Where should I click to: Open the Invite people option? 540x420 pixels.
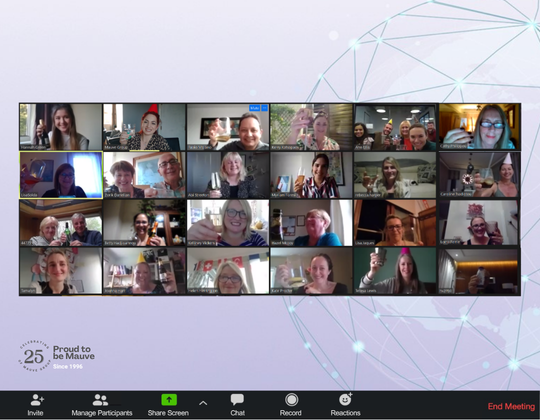pos(35,405)
